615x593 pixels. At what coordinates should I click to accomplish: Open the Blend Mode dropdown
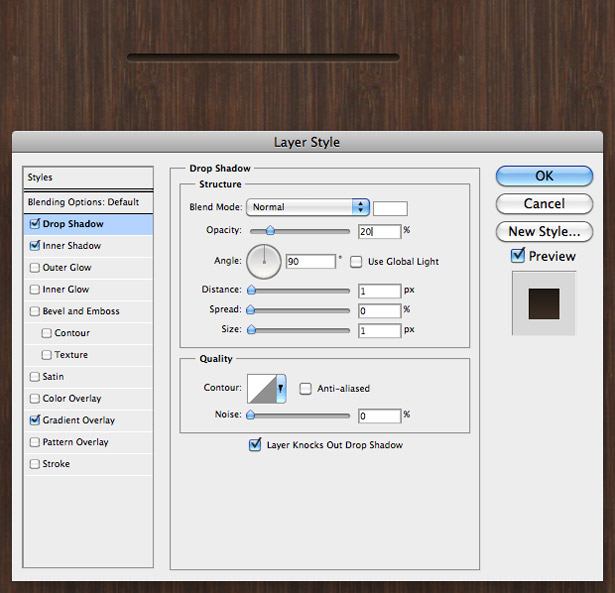coord(308,207)
